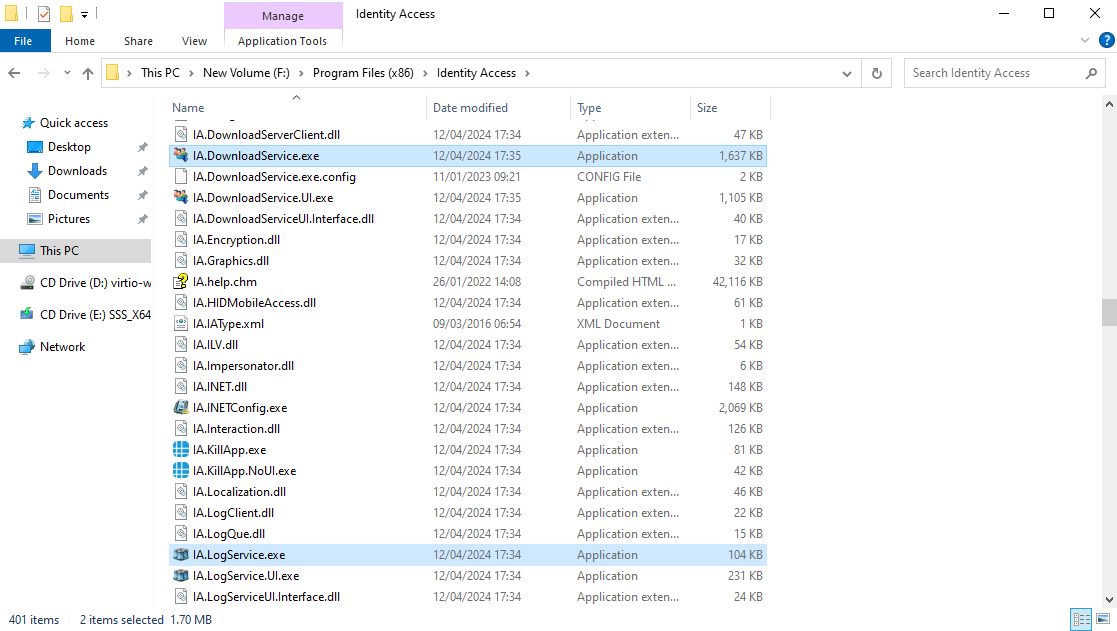Click New folder icon in title bar
Screen dimensions: 1117x631
click(66, 14)
